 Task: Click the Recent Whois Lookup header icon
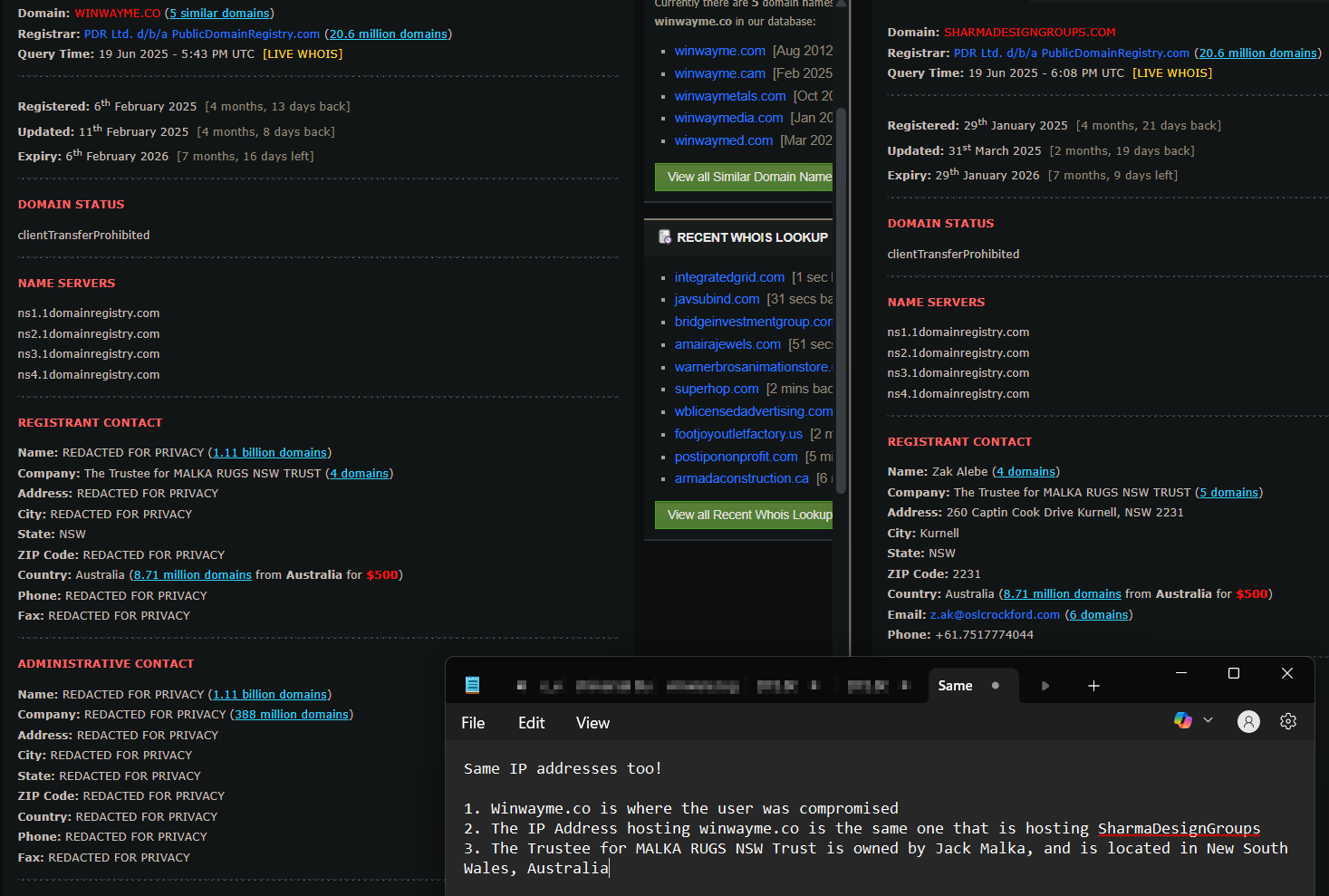pos(665,236)
